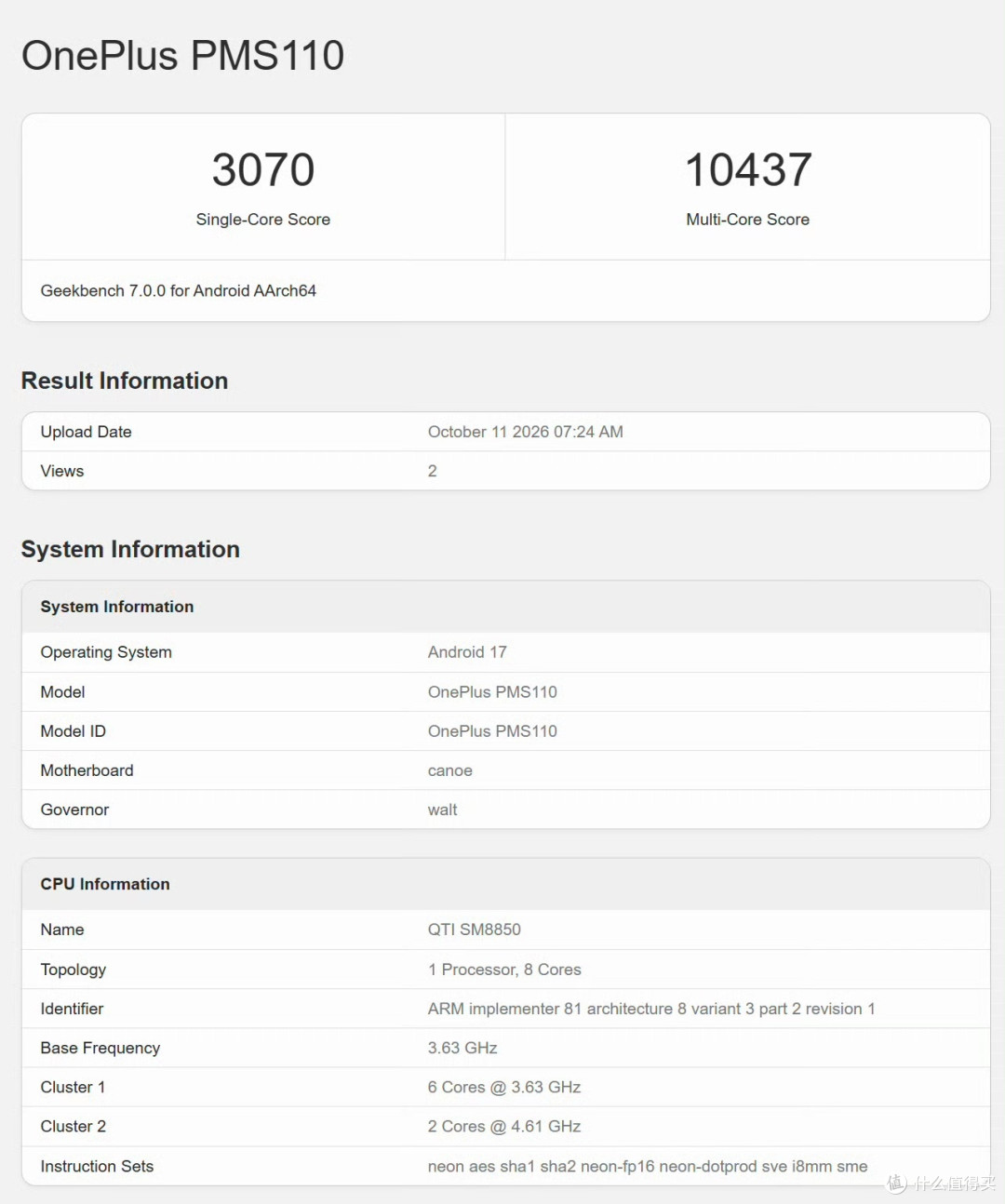Select the Model ID value OnePlus PMS110
The height and width of the screenshot is (1204, 1005).
click(x=492, y=731)
